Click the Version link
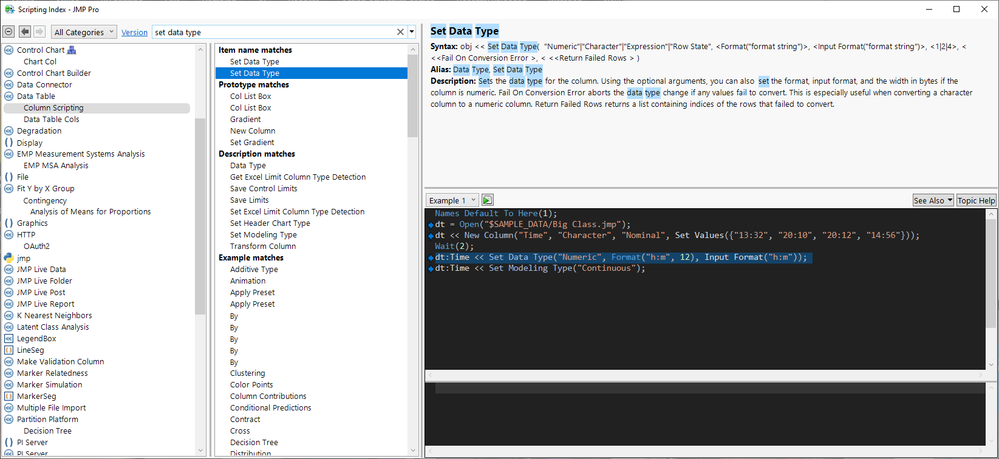Image resolution: width=999 pixels, height=459 pixels. (x=134, y=32)
